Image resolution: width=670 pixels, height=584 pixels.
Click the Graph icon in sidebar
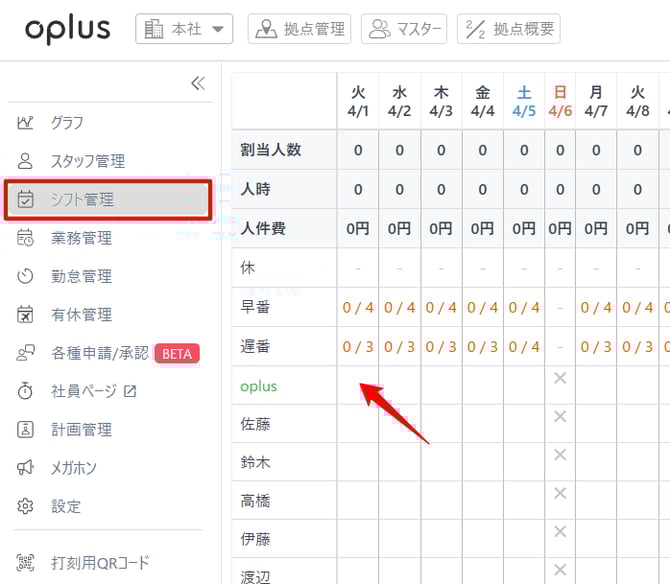[26, 123]
